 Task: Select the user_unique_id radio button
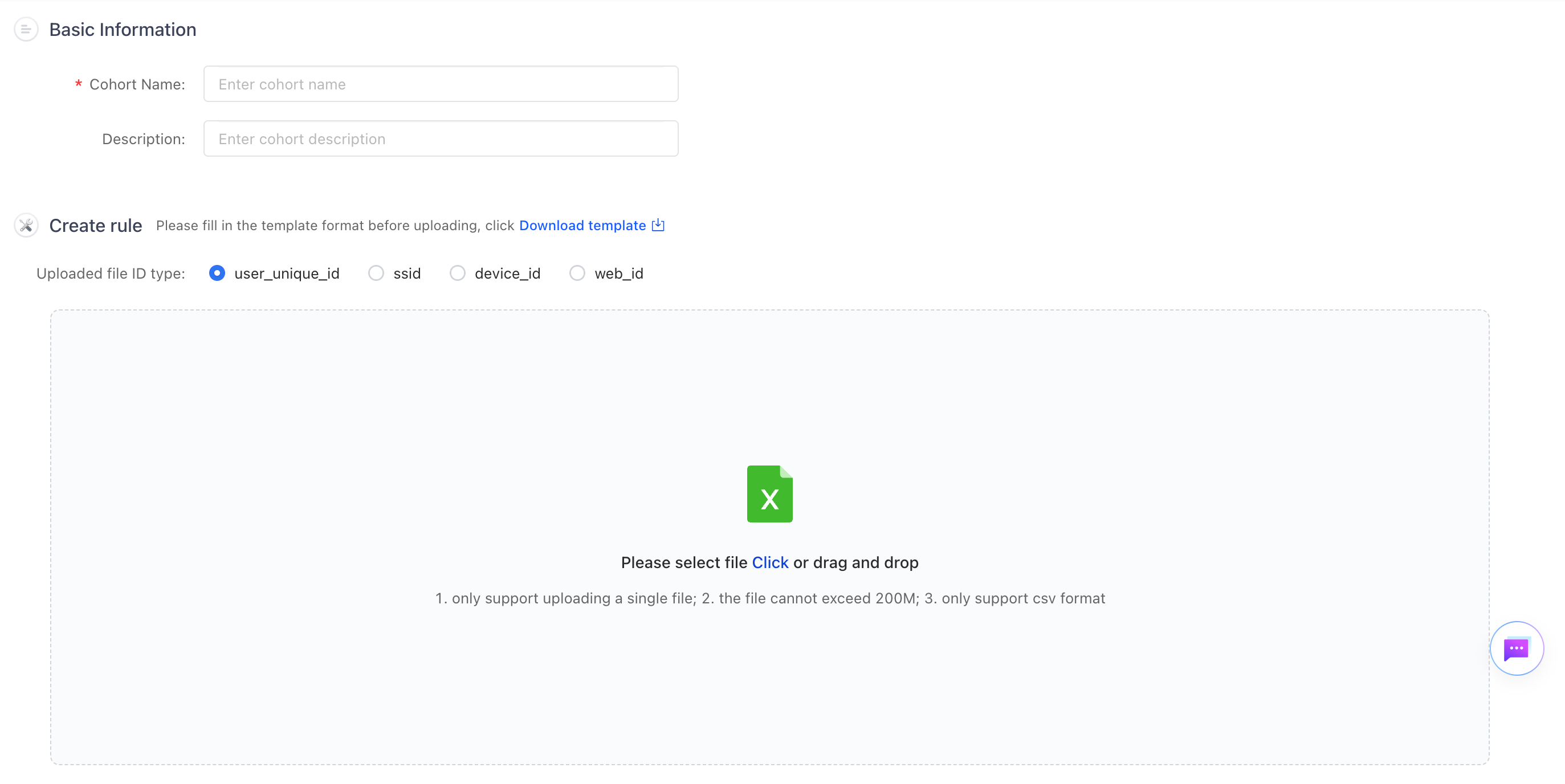pos(217,273)
